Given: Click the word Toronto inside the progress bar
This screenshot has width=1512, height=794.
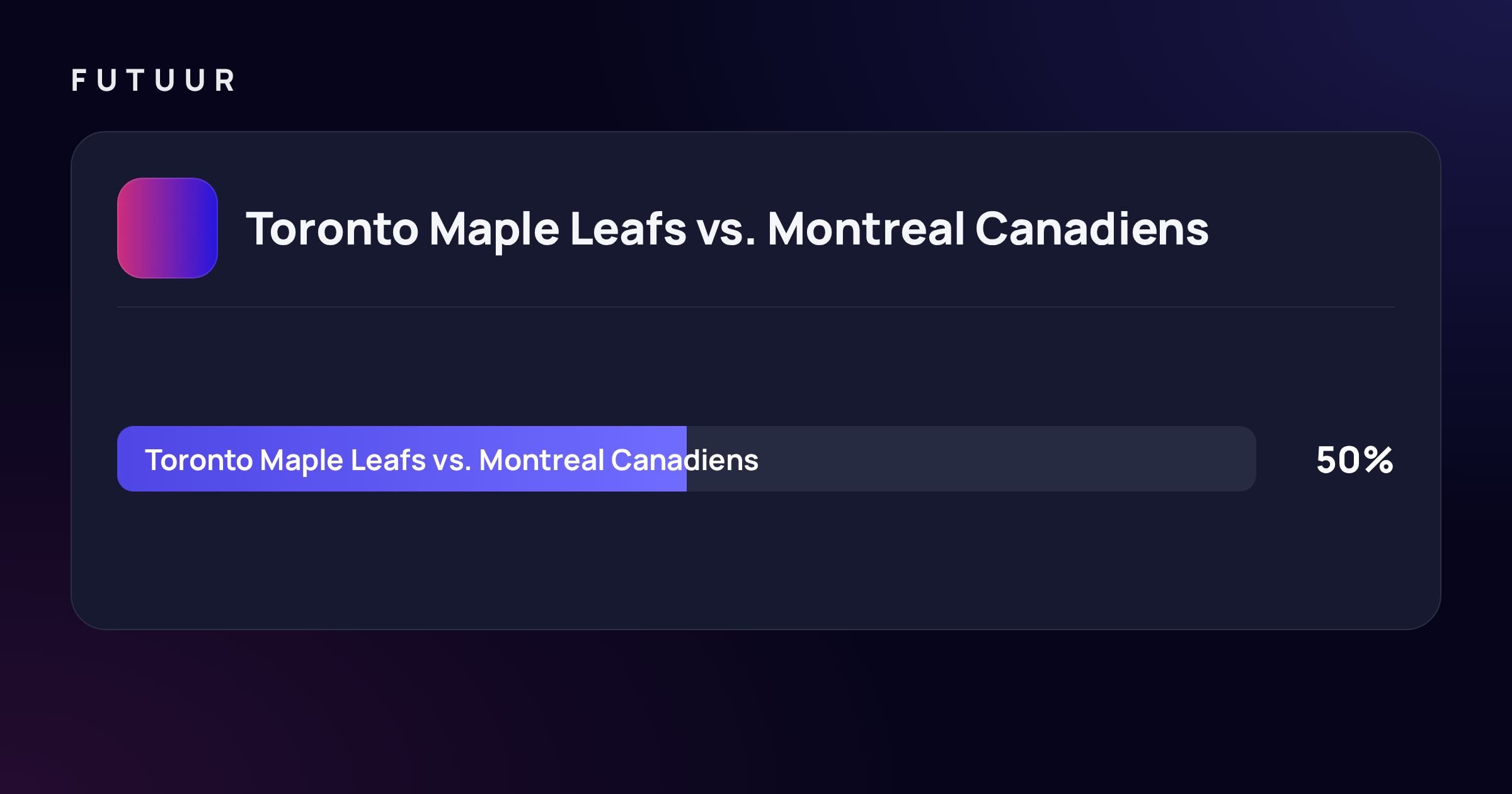Looking at the screenshot, I should pyautogui.click(x=199, y=460).
